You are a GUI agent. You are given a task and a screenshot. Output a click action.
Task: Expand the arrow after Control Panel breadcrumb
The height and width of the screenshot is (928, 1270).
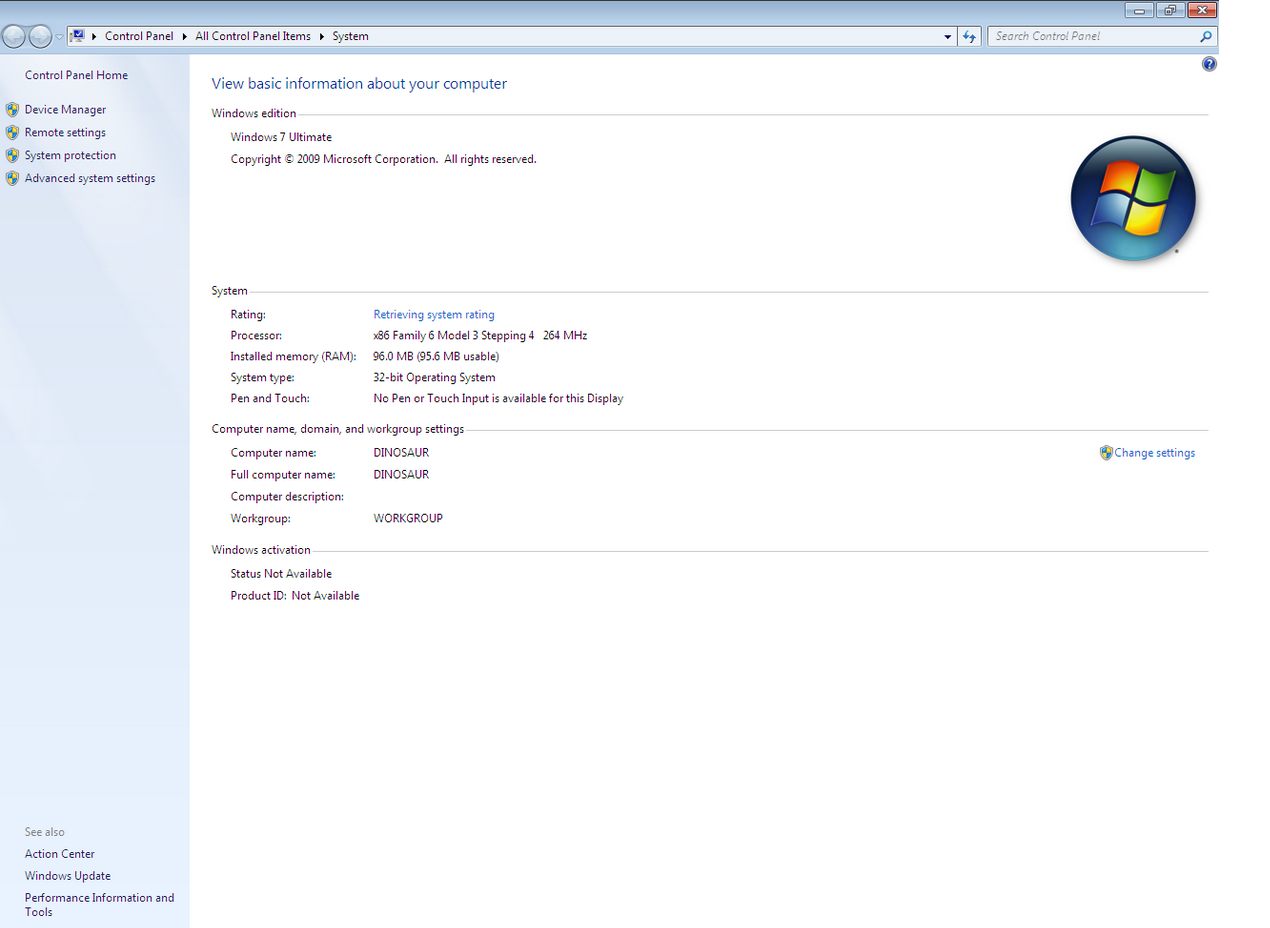tap(184, 36)
